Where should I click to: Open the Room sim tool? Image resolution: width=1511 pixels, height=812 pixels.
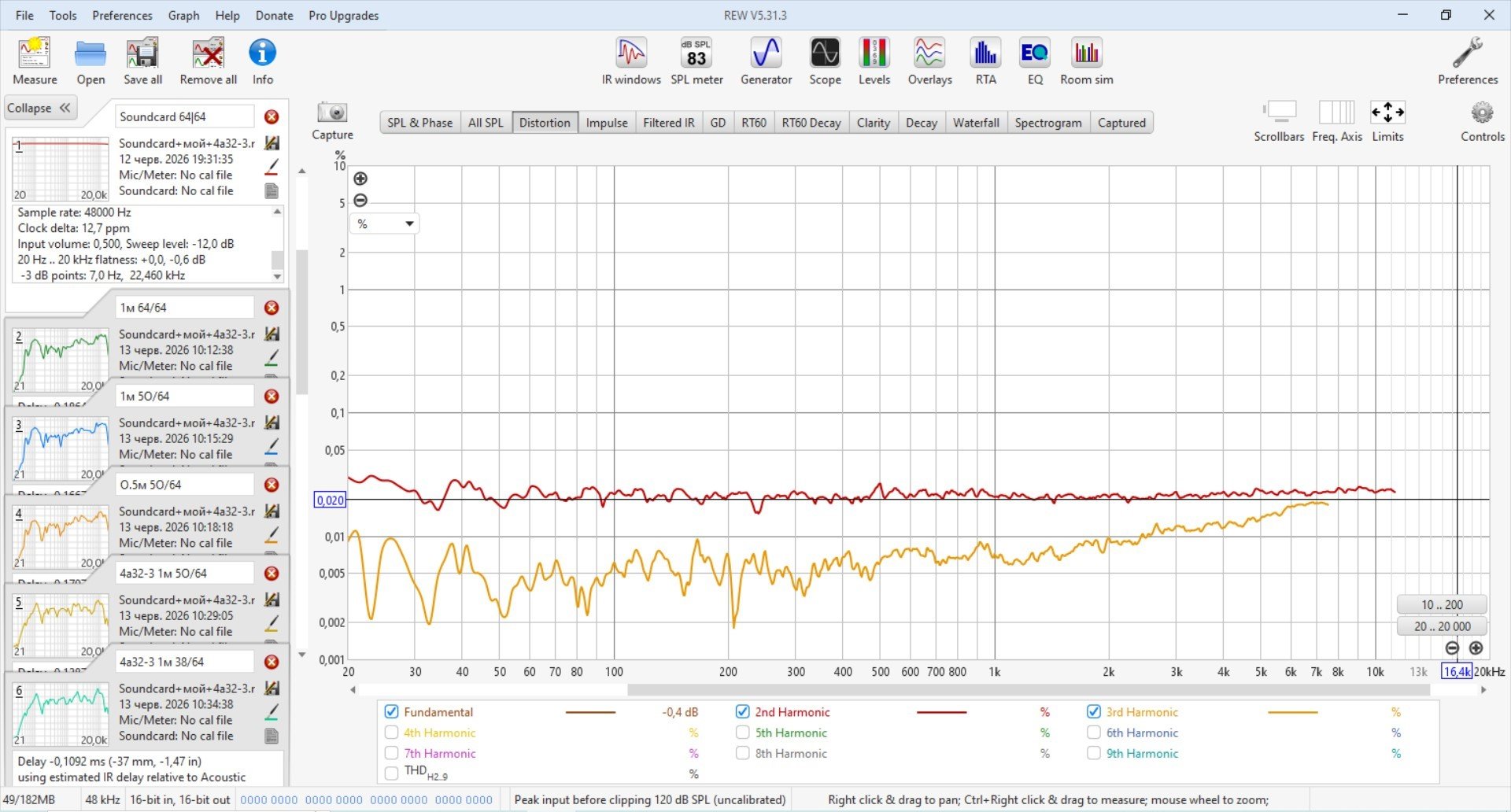1086,61
